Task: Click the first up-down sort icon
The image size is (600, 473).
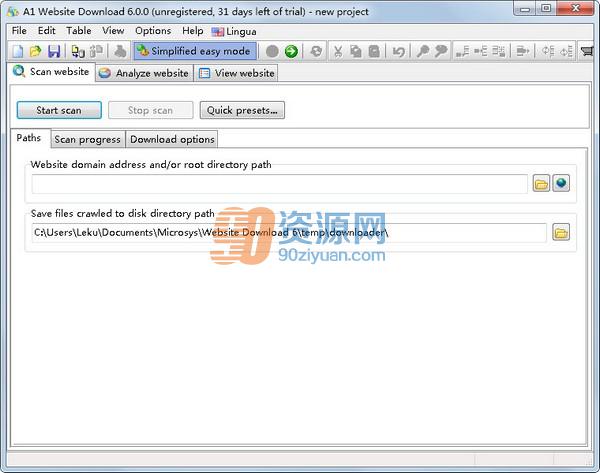Action: (x=548, y=51)
